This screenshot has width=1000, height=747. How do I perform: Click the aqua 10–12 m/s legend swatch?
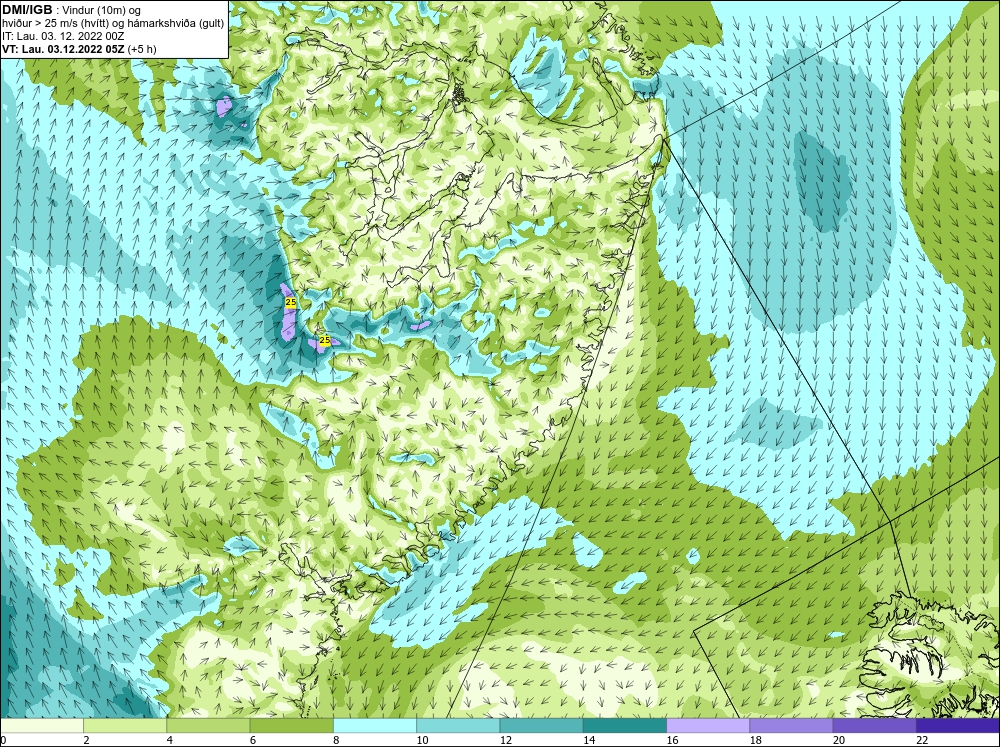[x=458, y=726]
